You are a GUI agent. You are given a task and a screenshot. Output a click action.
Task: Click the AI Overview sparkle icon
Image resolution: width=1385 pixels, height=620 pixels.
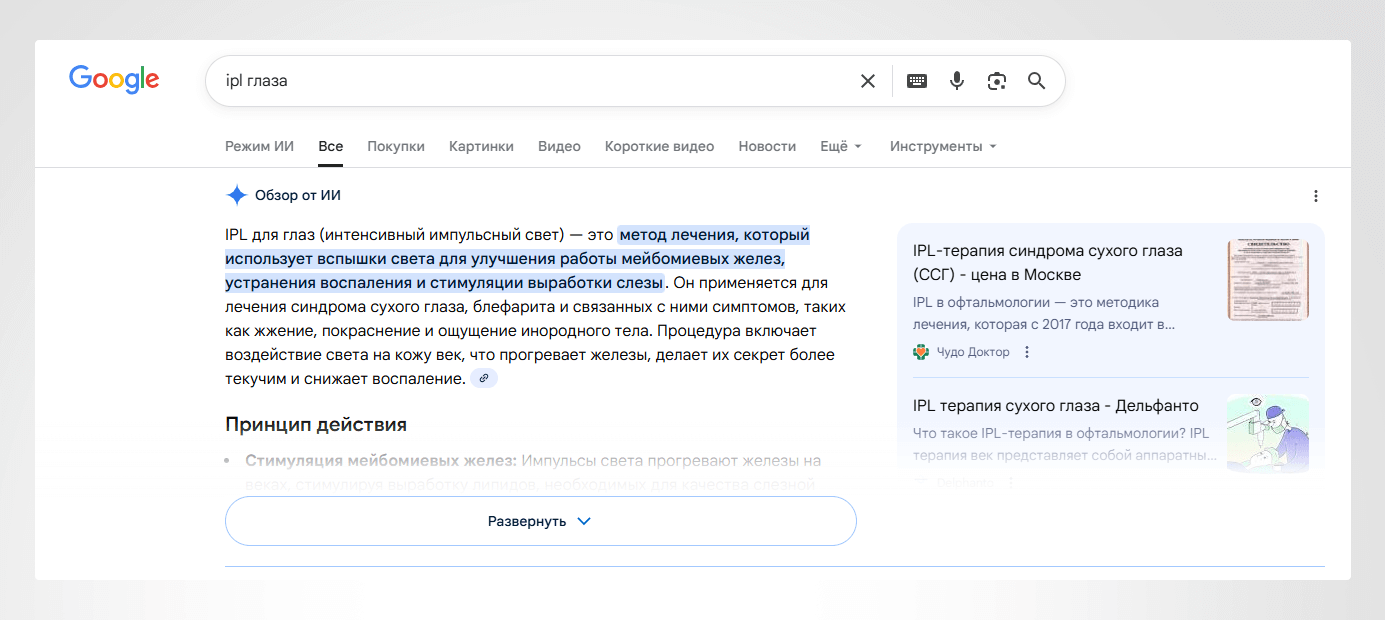coord(234,194)
